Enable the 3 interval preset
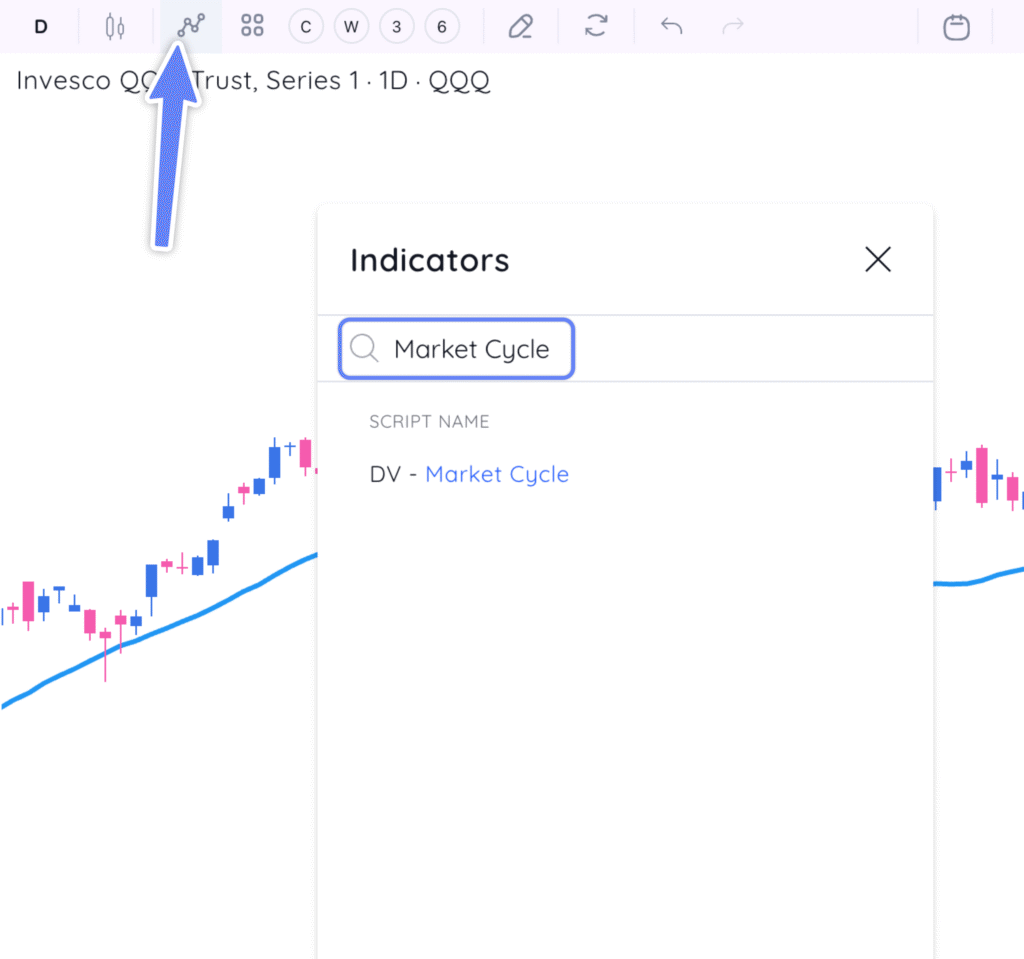This screenshot has height=959, width=1024. [396, 26]
